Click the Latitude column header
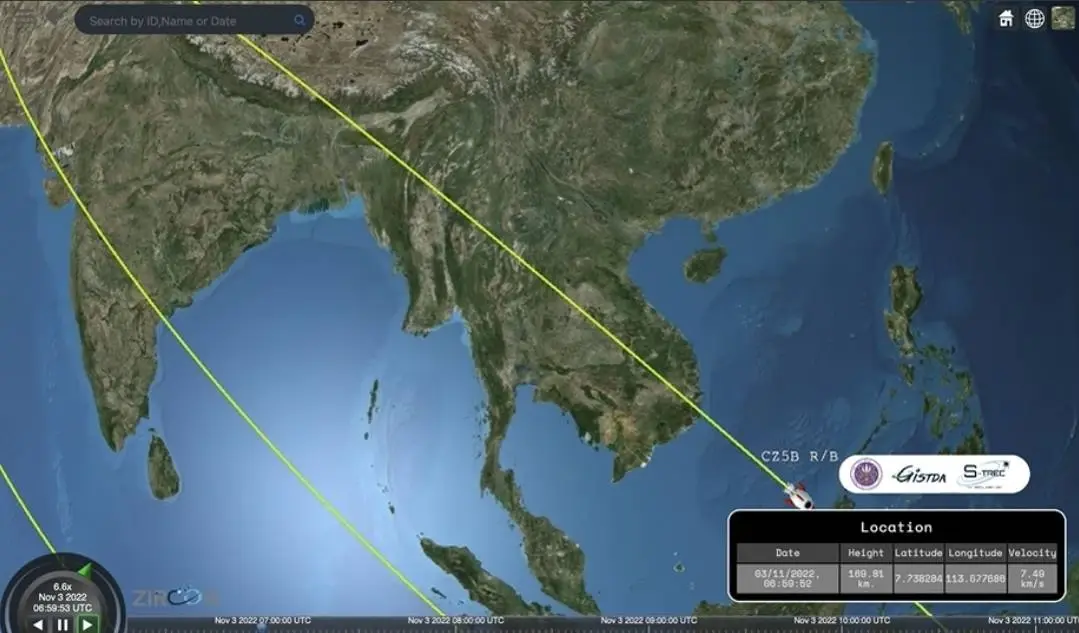 [919, 552]
